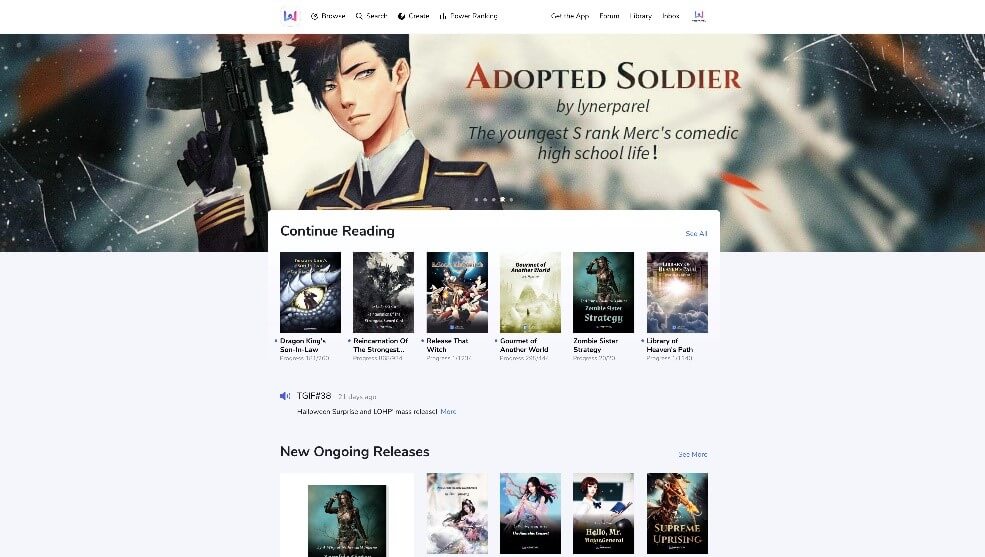This screenshot has width=985, height=557.
Task: Open the user profile avatar icon
Action: (x=699, y=16)
